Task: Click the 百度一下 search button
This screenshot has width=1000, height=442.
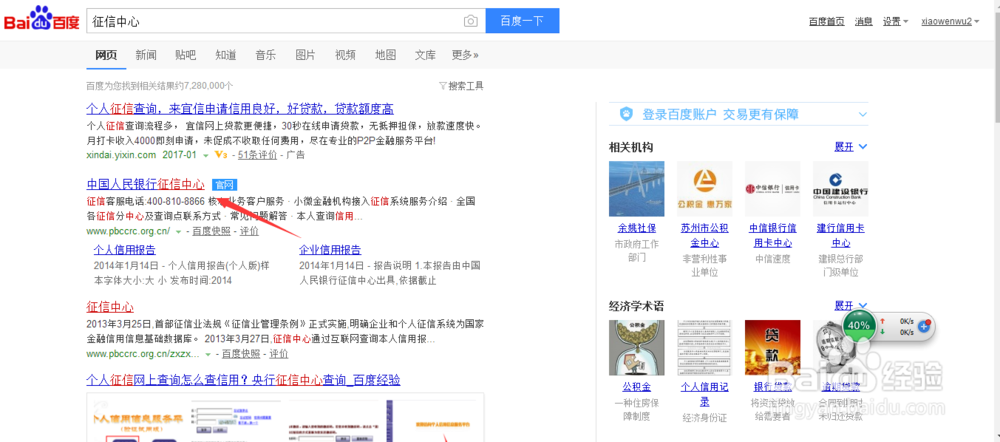Action: [x=522, y=21]
